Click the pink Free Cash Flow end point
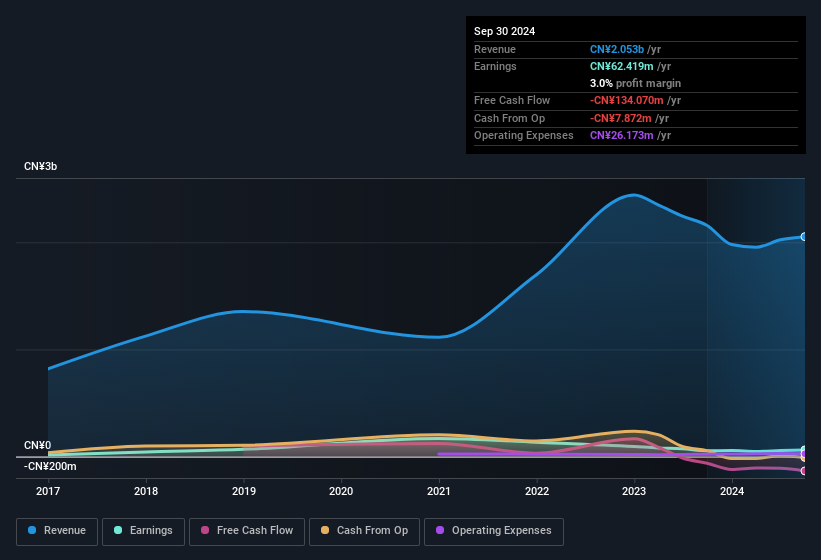 point(804,471)
